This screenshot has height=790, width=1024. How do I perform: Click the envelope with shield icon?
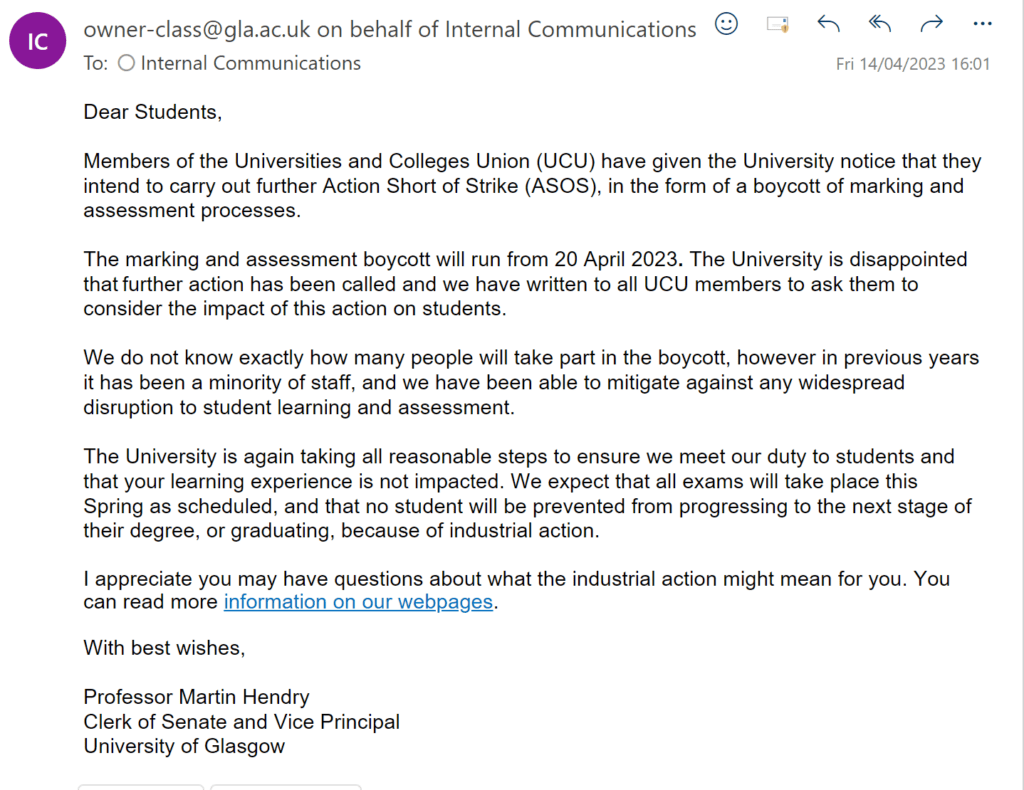(x=777, y=25)
